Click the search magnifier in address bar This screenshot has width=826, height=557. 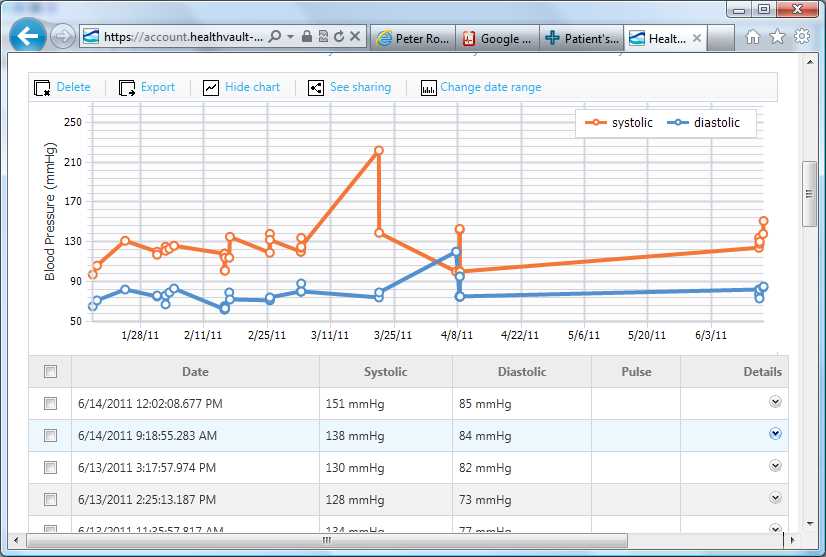pos(274,36)
